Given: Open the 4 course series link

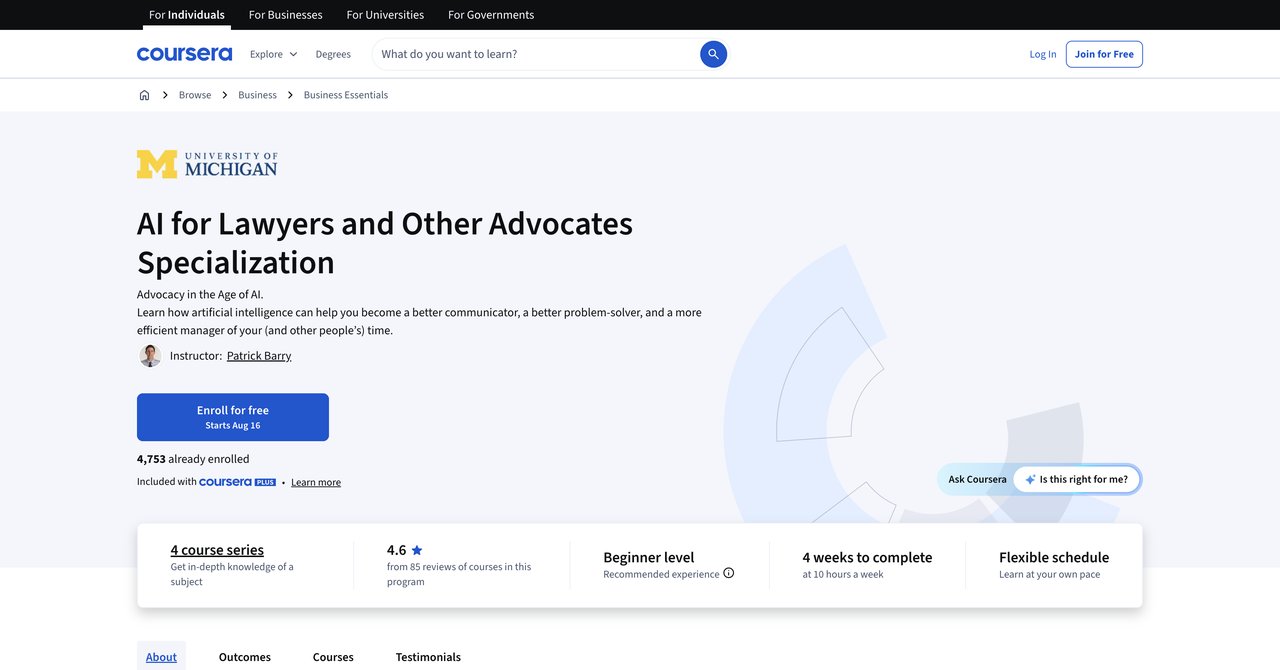Looking at the screenshot, I should click(217, 550).
